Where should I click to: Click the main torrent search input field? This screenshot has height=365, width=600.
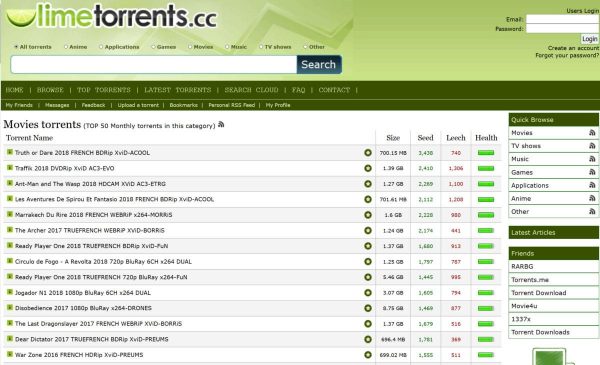pos(154,65)
